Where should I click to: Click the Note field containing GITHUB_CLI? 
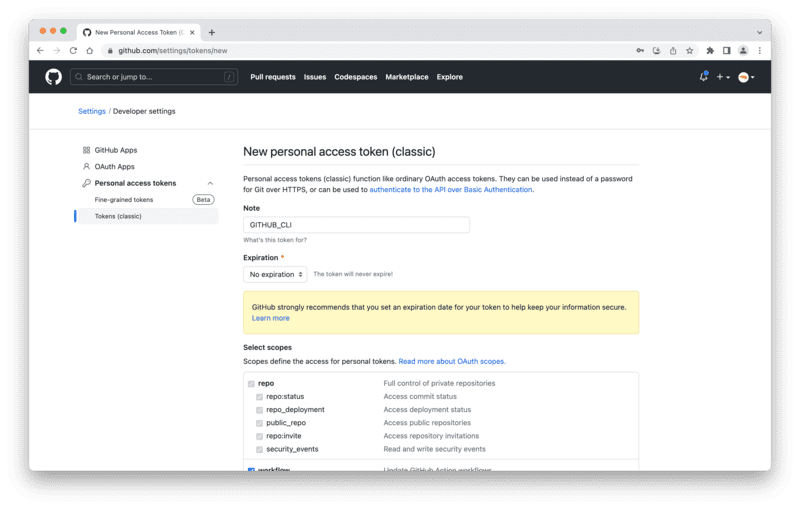click(356, 225)
